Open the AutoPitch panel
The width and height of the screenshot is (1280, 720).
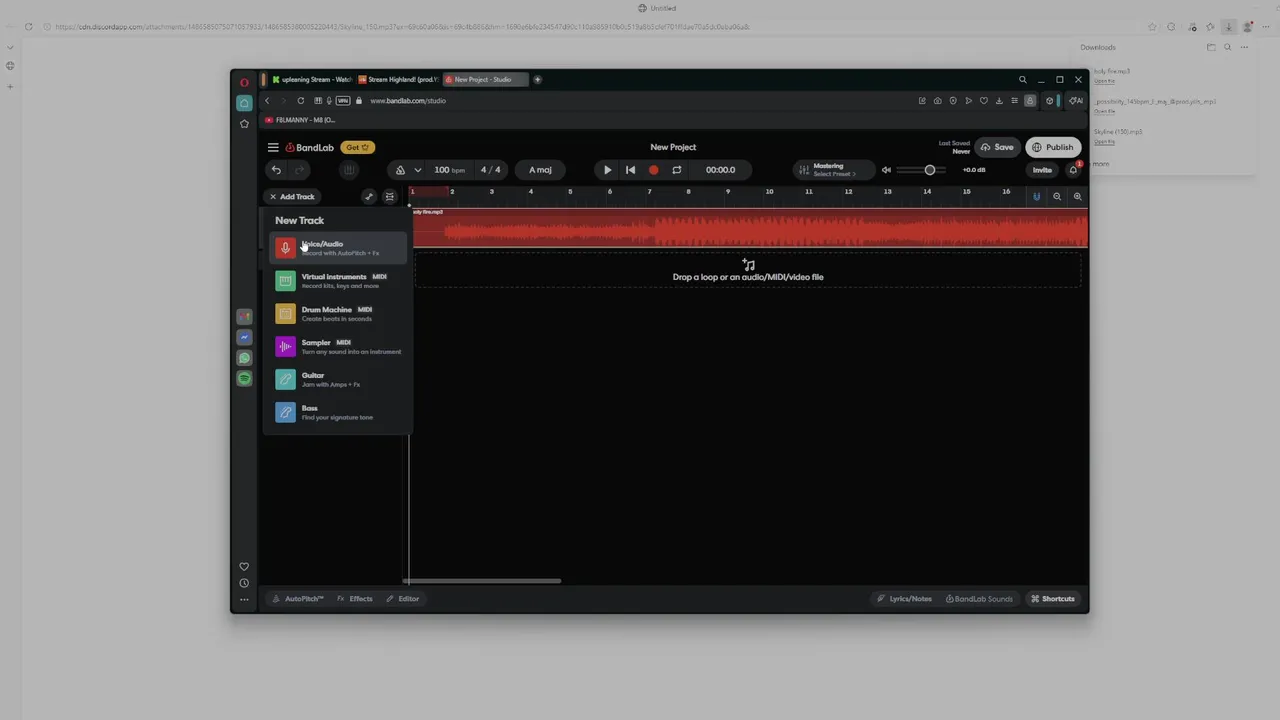click(298, 599)
